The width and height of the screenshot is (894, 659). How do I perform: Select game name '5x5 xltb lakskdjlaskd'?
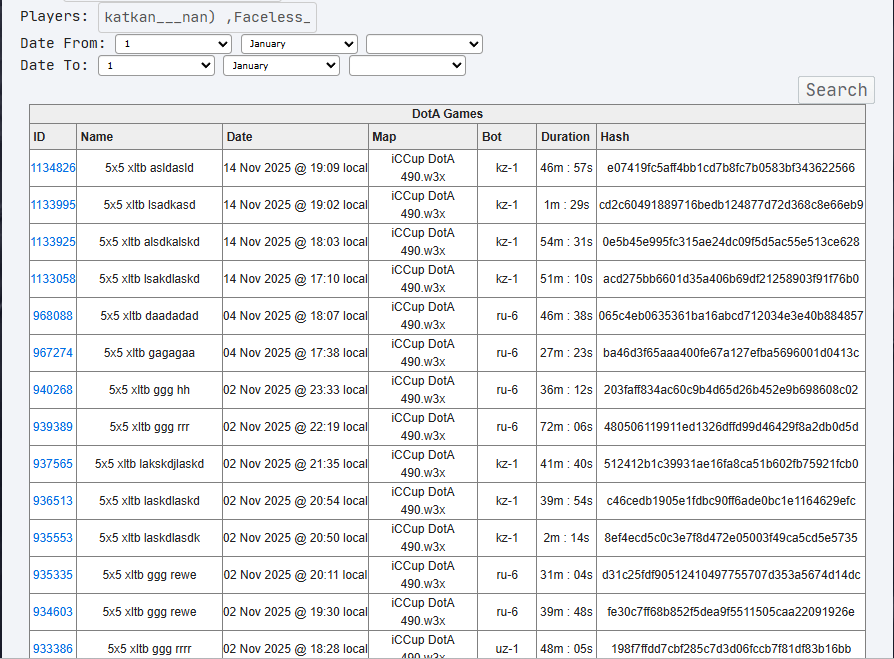149,464
